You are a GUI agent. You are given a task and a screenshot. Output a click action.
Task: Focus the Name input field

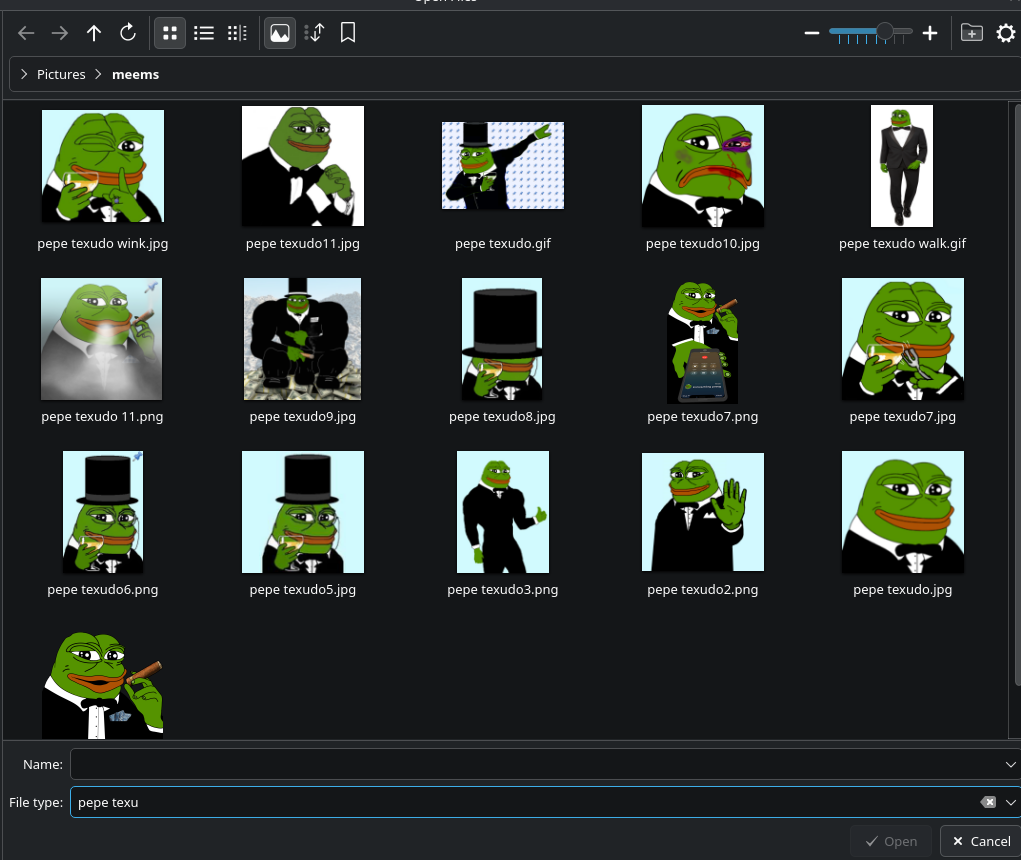click(x=536, y=764)
